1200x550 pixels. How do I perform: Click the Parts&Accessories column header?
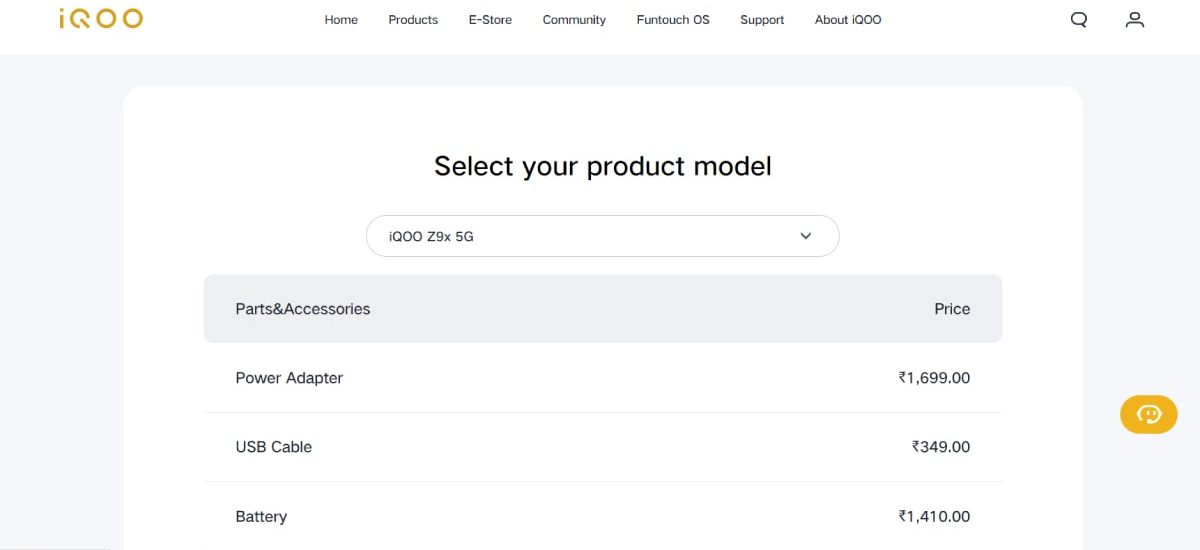tap(302, 309)
